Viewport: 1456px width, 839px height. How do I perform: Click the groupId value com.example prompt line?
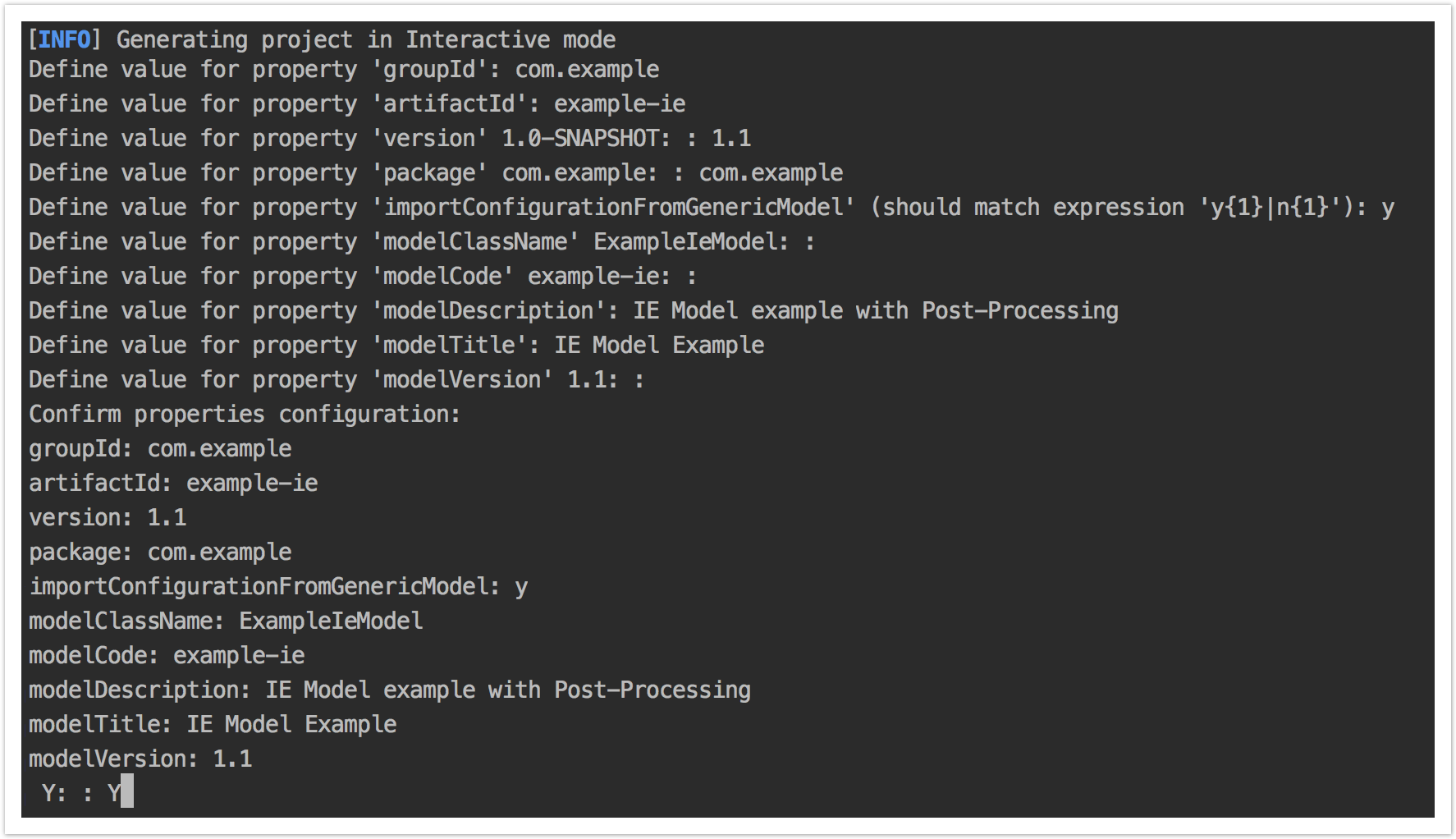tap(344, 70)
